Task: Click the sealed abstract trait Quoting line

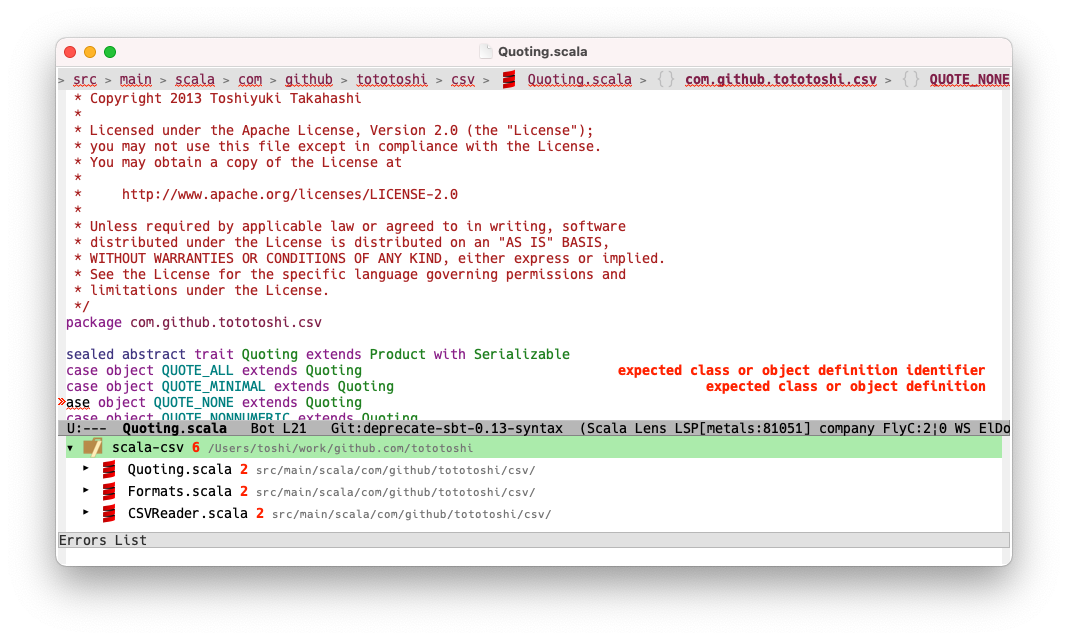Action: tap(317, 354)
